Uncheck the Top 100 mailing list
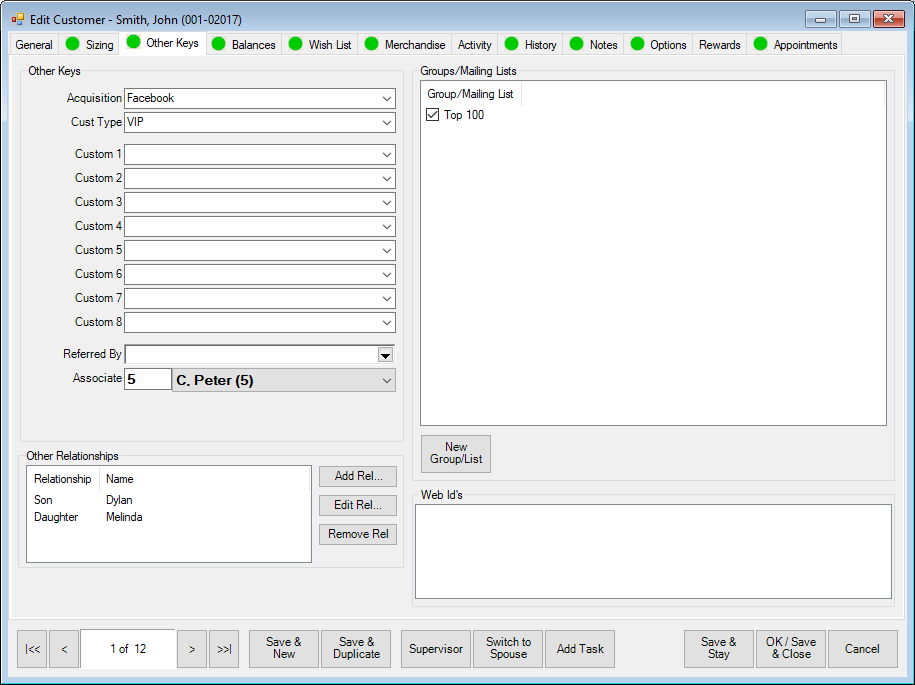This screenshot has width=915, height=685. pos(433,115)
